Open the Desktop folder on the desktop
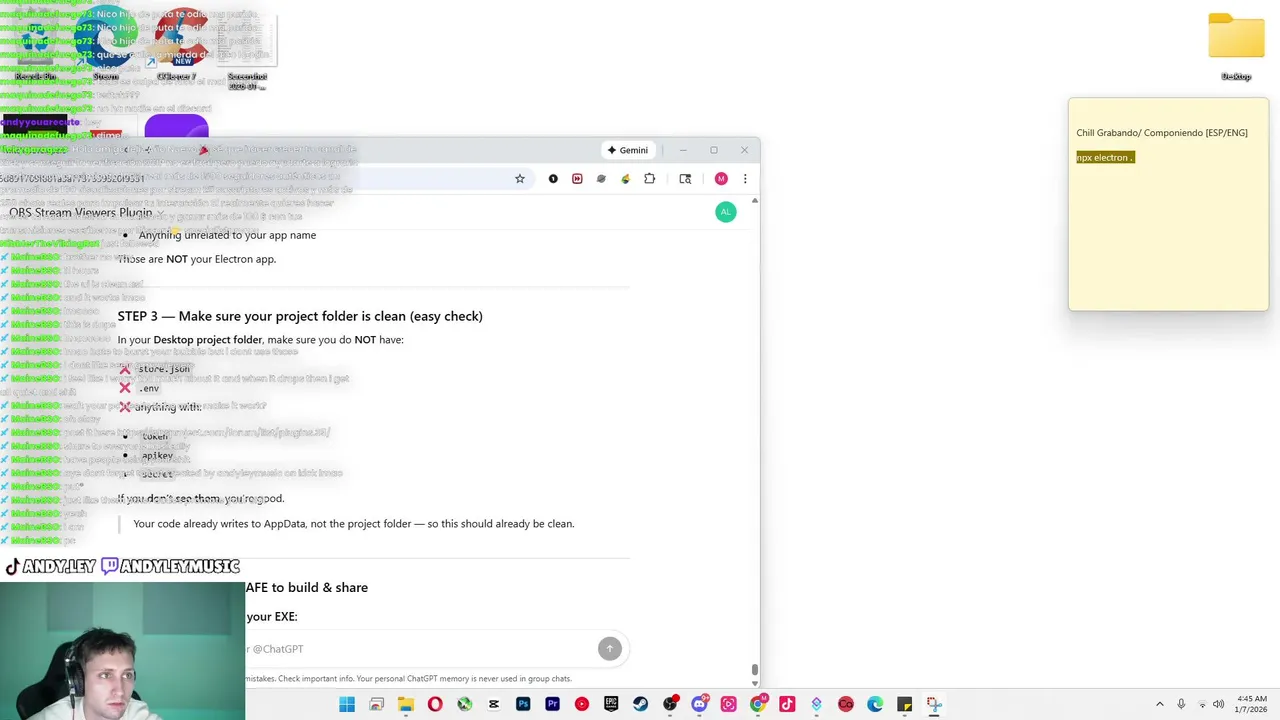 1236,46
